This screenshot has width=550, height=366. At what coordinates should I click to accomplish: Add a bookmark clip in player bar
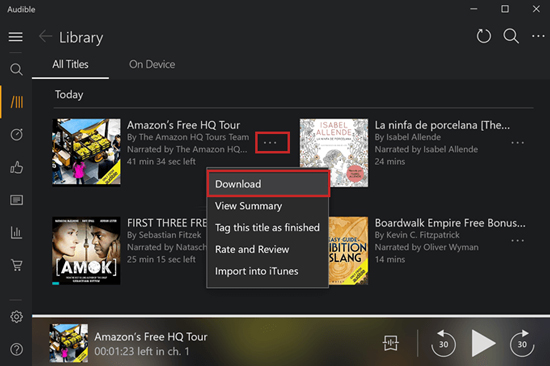point(390,343)
